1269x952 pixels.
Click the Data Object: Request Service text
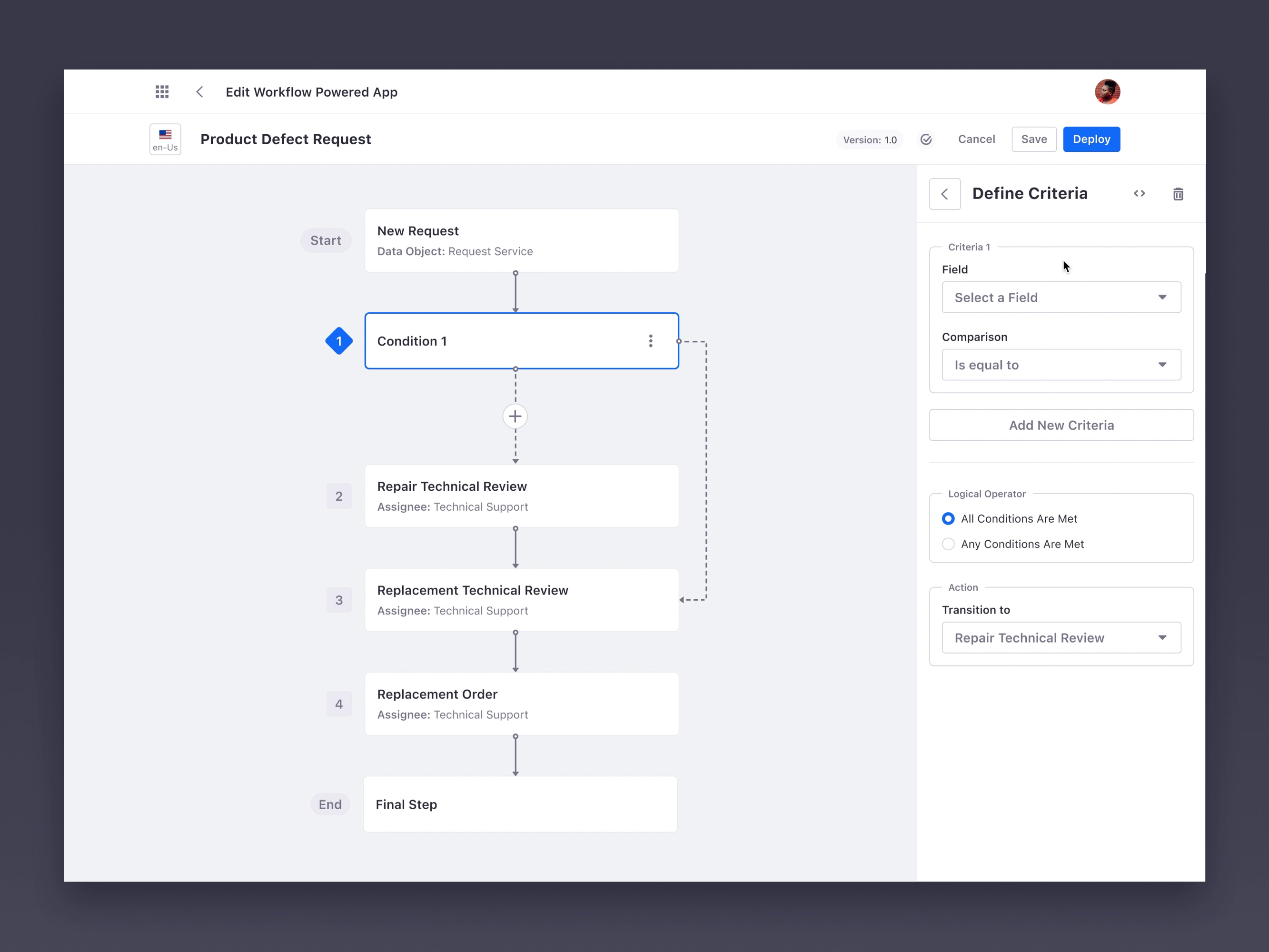[x=455, y=251]
